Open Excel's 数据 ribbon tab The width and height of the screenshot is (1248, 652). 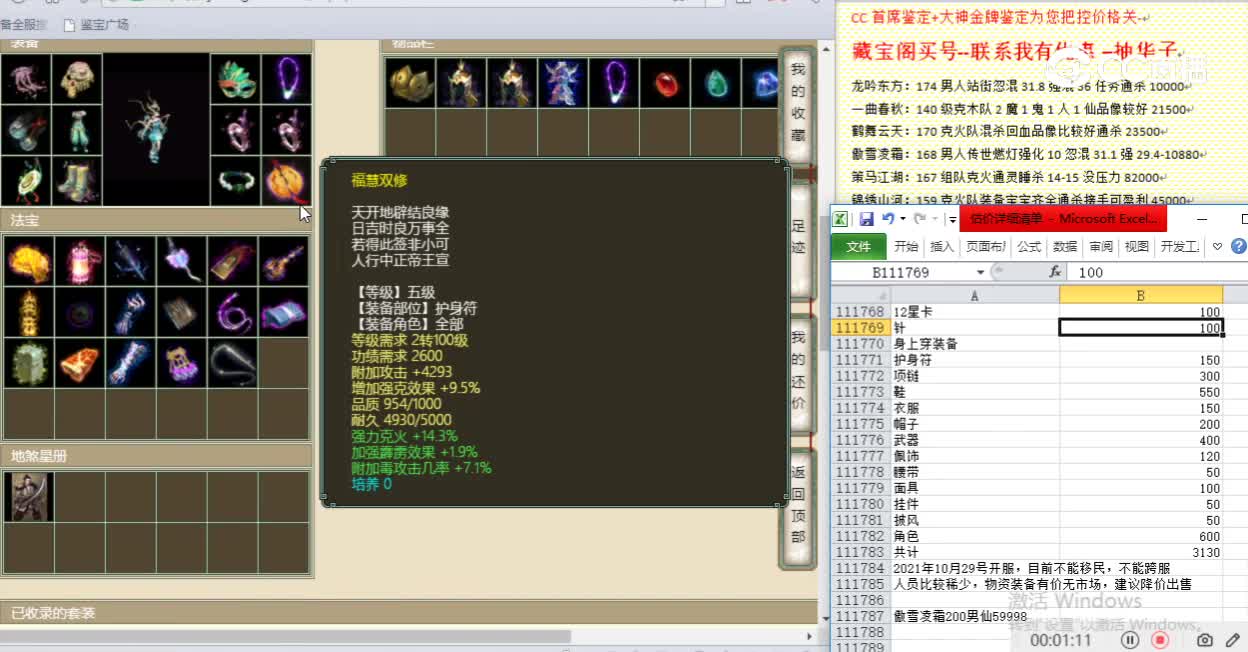[1065, 246]
